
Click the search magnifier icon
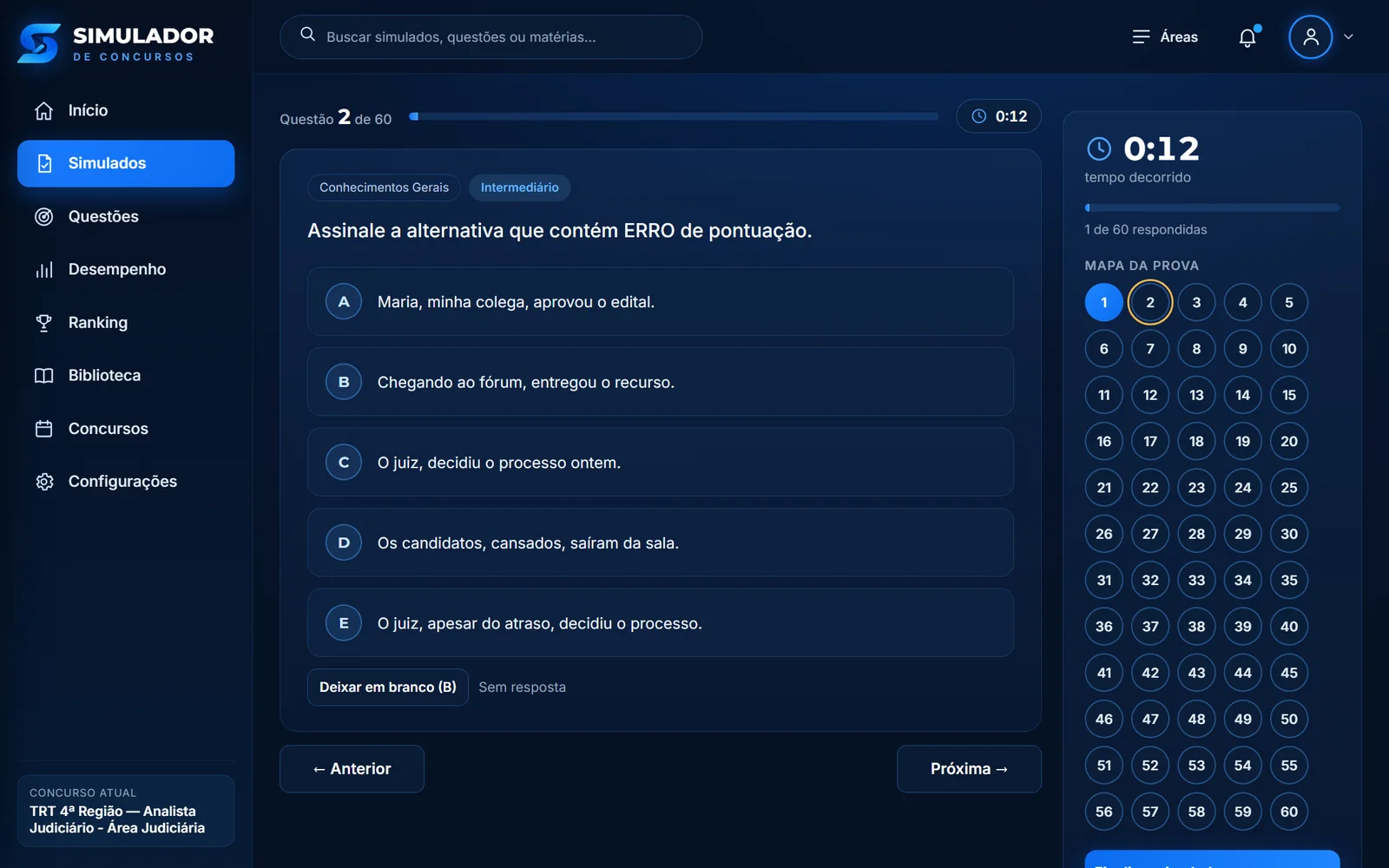coord(307,35)
